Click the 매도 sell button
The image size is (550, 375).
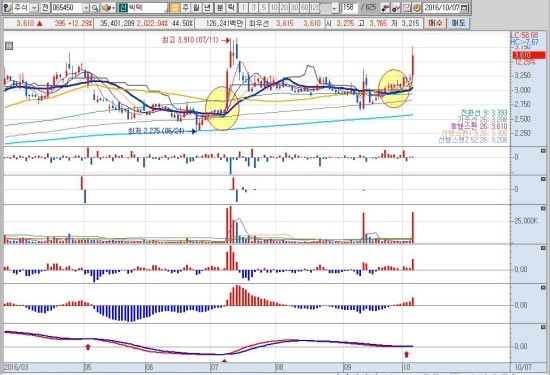tap(458, 23)
